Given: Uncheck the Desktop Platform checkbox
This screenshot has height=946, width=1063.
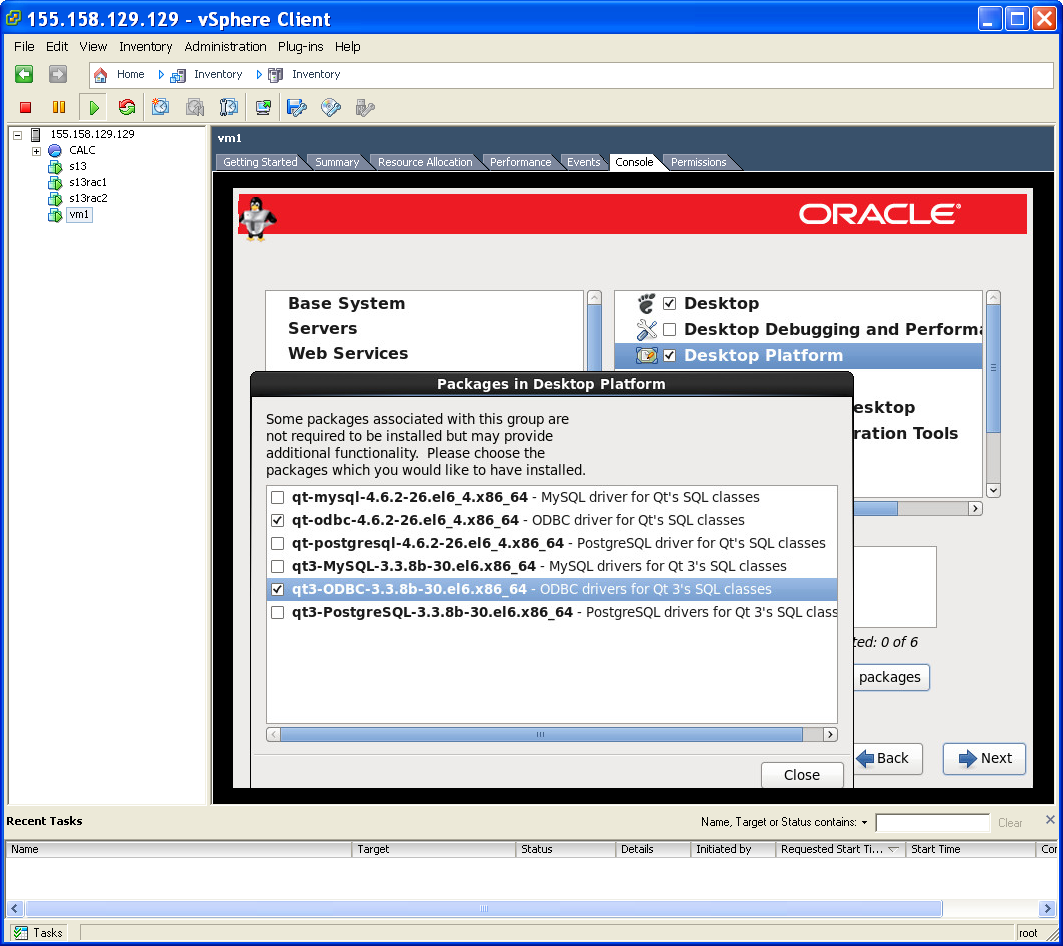Looking at the screenshot, I should [670, 355].
